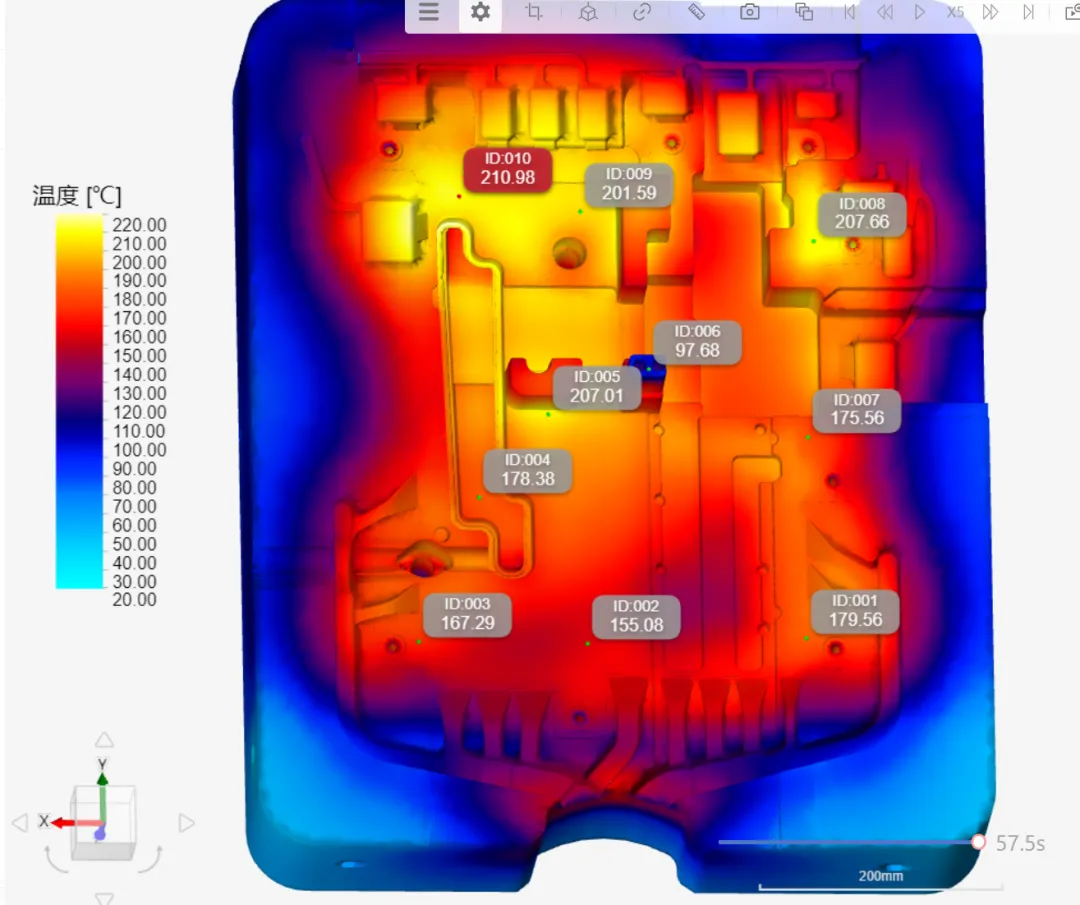Rotate view up with the top triangle arrow
The image size is (1080, 905).
[x=104, y=740]
